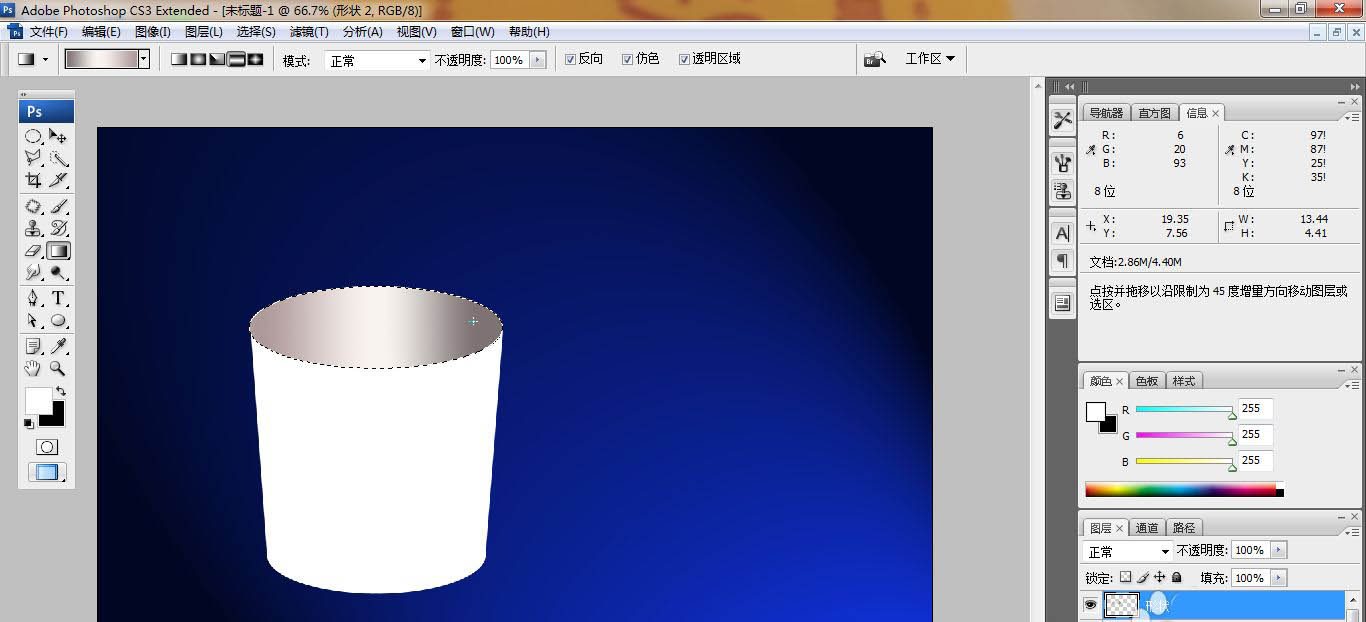The width and height of the screenshot is (1366, 622).
Task: Toggle the 反向 (Reverse) checkbox
Action: click(x=570, y=59)
